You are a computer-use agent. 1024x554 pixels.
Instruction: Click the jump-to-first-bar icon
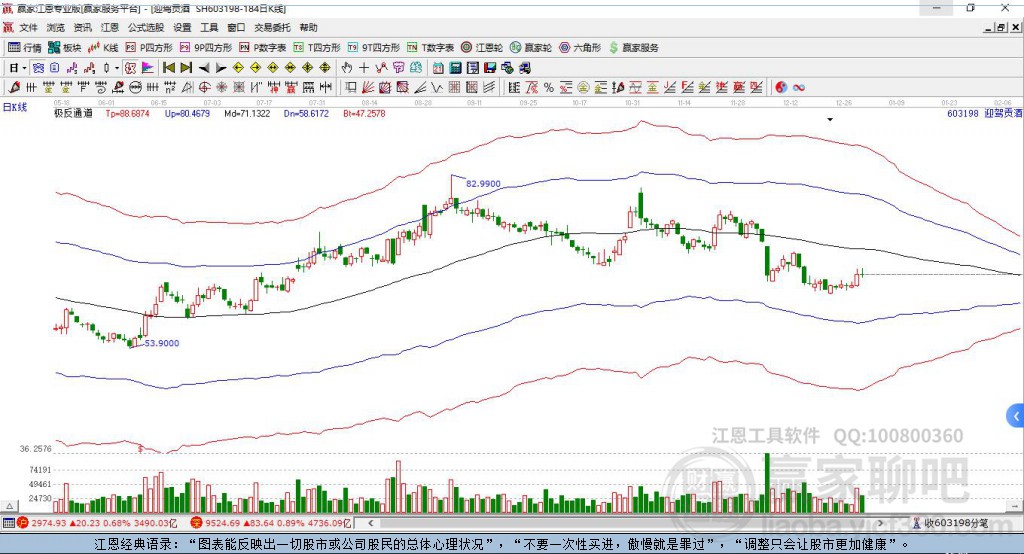coord(168,68)
